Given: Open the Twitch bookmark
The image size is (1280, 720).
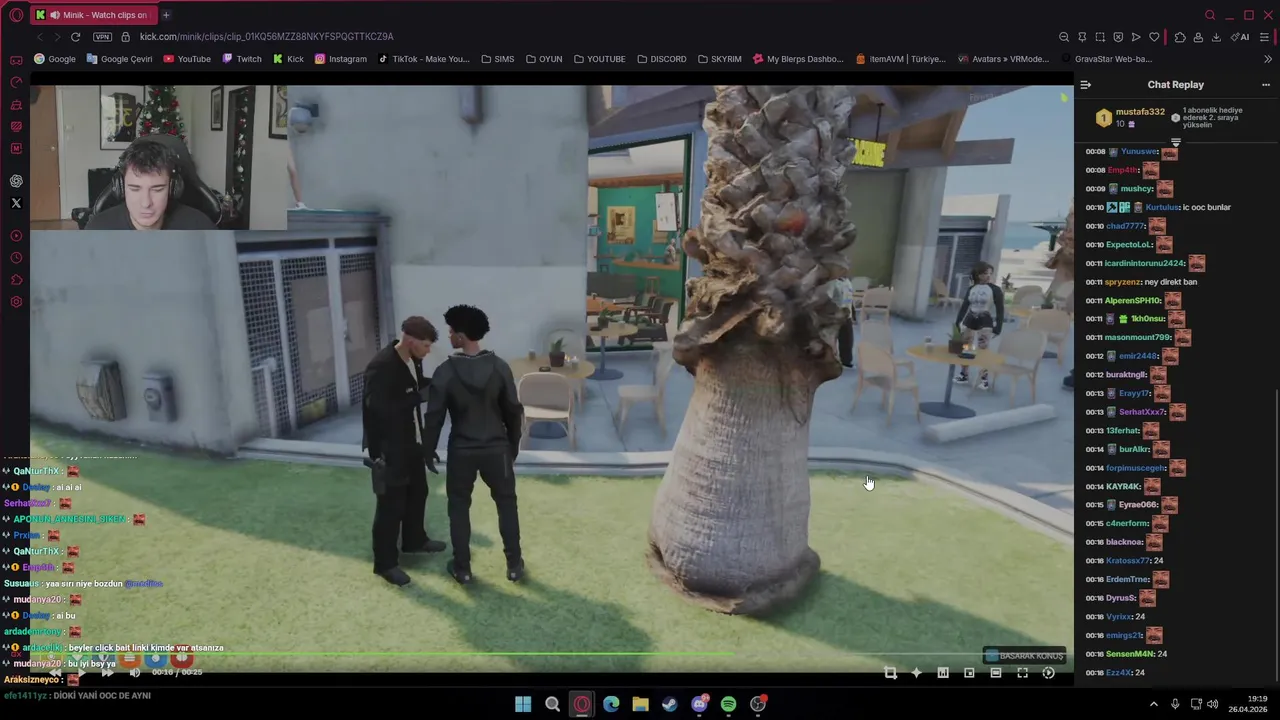Looking at the screenshot, I should [242, 59].
